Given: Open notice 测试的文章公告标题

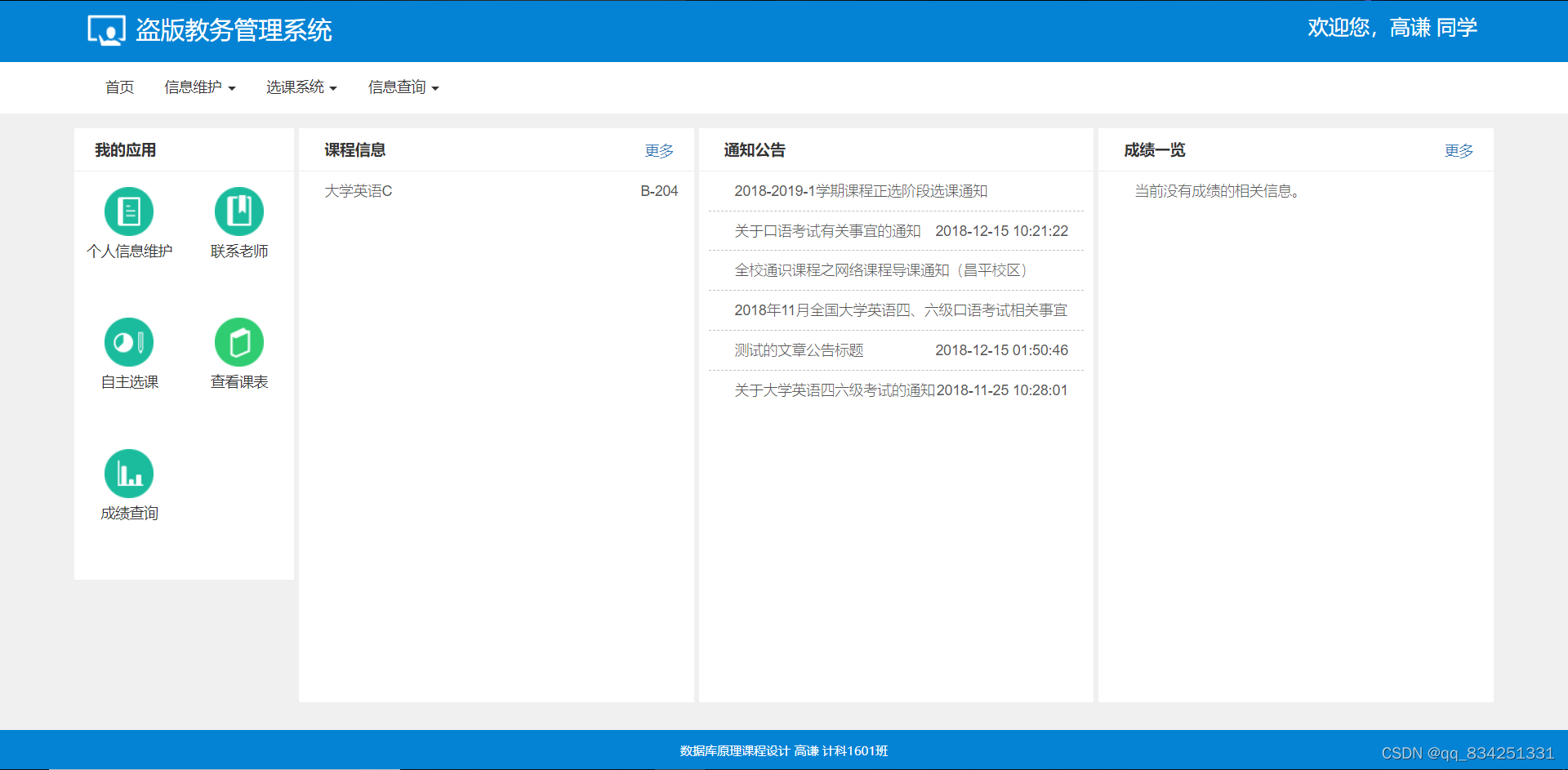Looking at the screenshot, I should (x=799, y=350).
